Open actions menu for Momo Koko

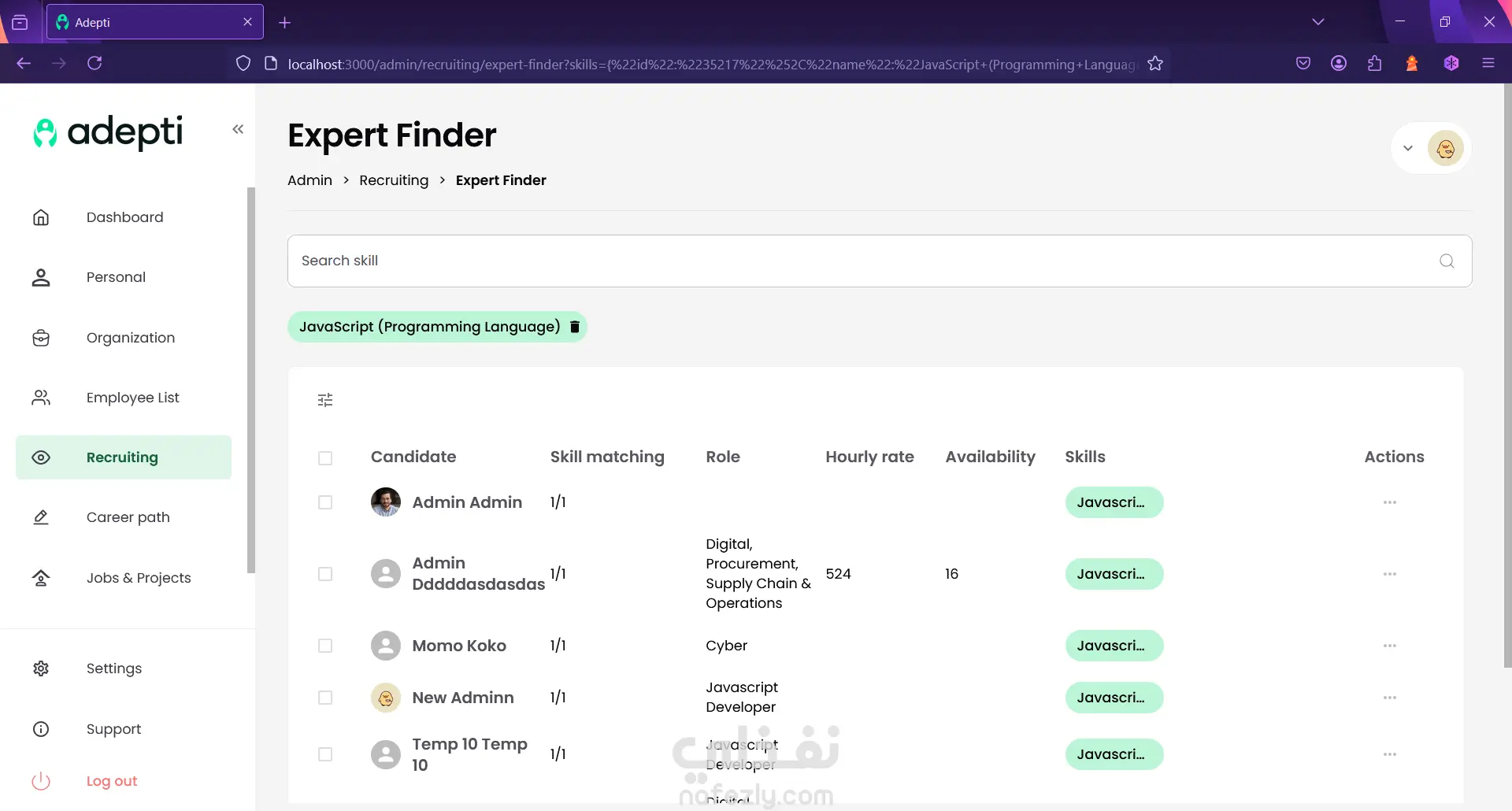click(1390, 646)
